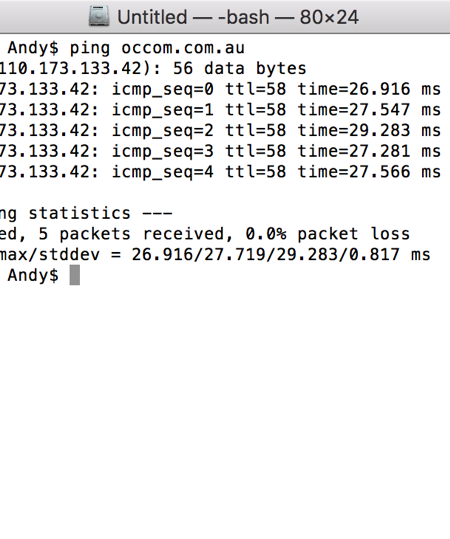Screen dimensions: 450x539
Task: Click the icmp_seq=4 time=27.566 ms line
Action: pos(220,172)
